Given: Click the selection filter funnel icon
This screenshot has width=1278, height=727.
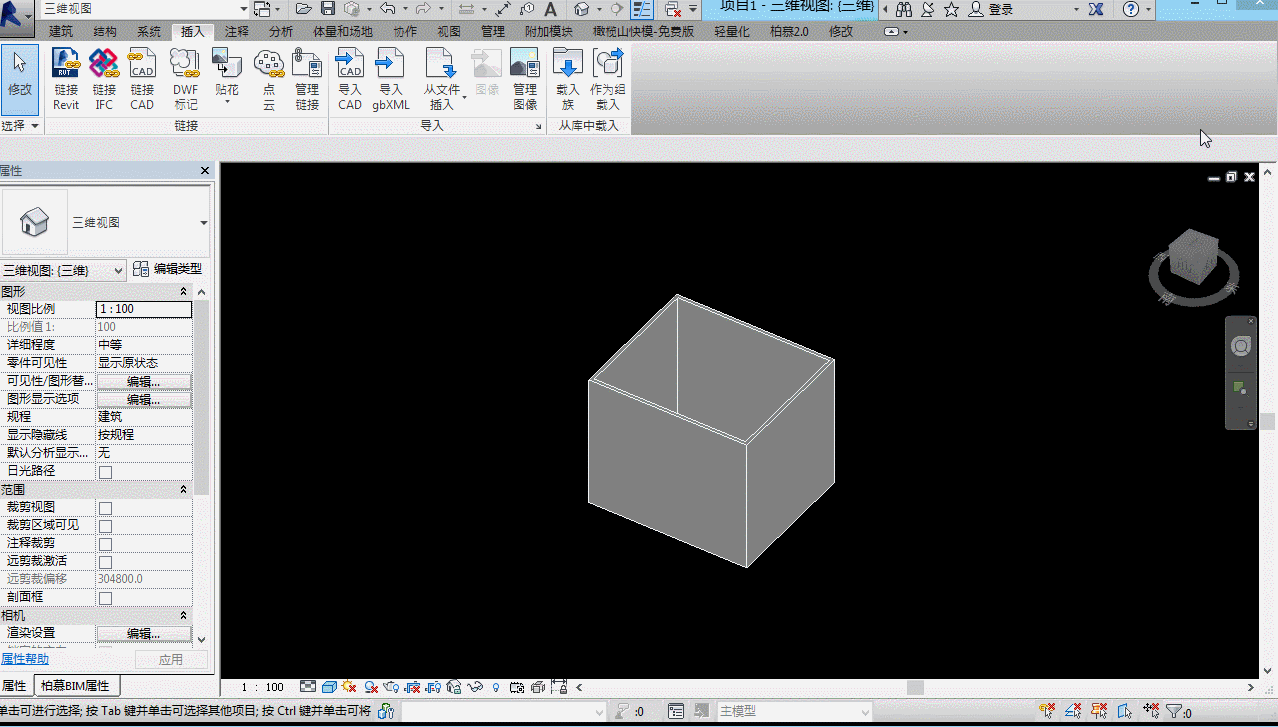Looking at the screenshot, I should pos(1174,712).
